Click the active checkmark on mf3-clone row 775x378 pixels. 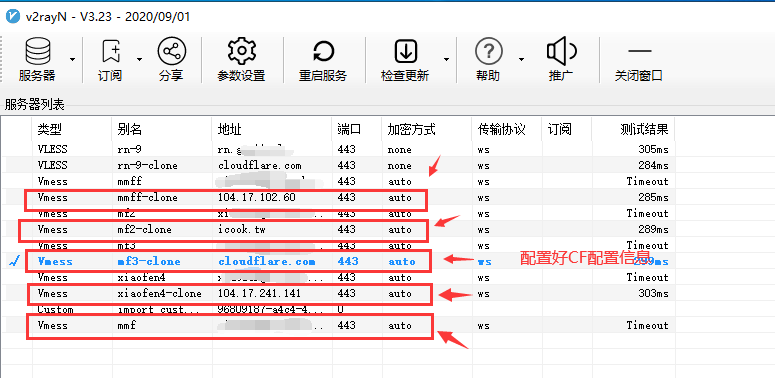(13, 262)
